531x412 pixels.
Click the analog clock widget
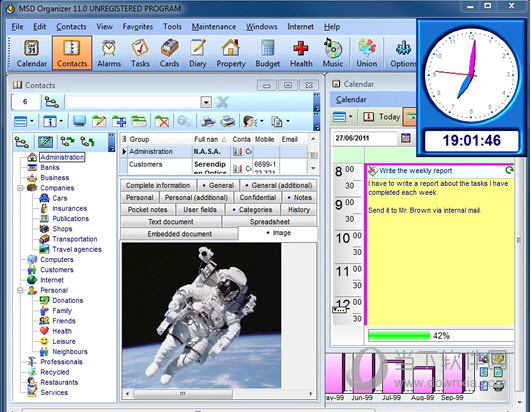(x=471, y=75)
